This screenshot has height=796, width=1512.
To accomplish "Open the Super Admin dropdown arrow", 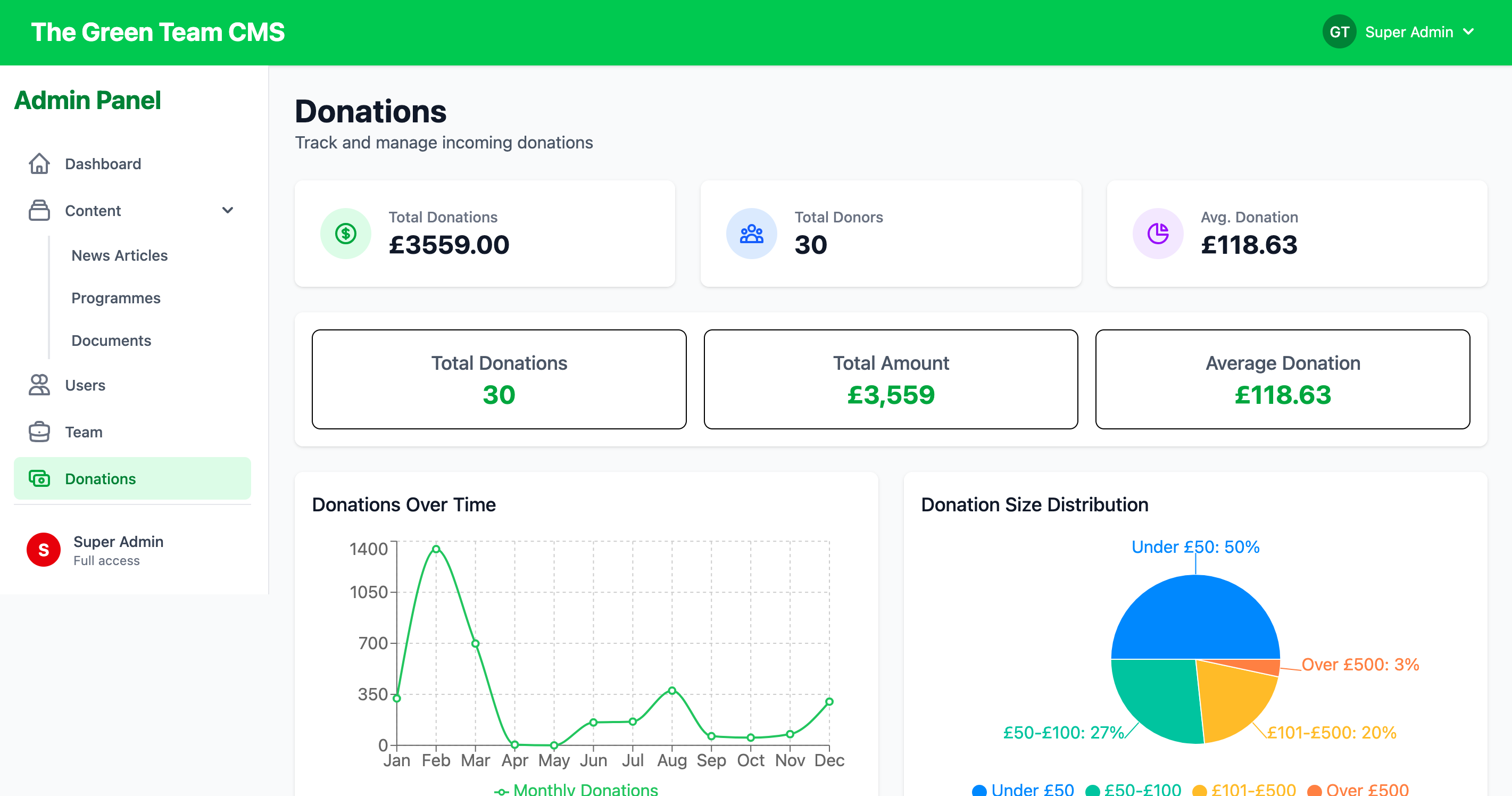I will tap(1469, 32).
